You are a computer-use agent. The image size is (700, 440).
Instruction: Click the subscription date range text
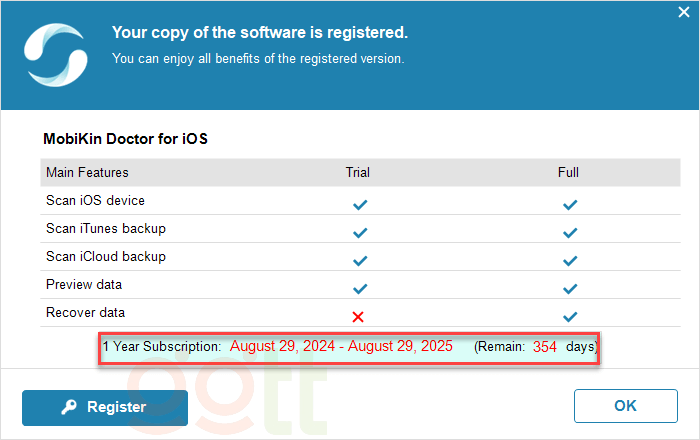(x=341, y=346)
